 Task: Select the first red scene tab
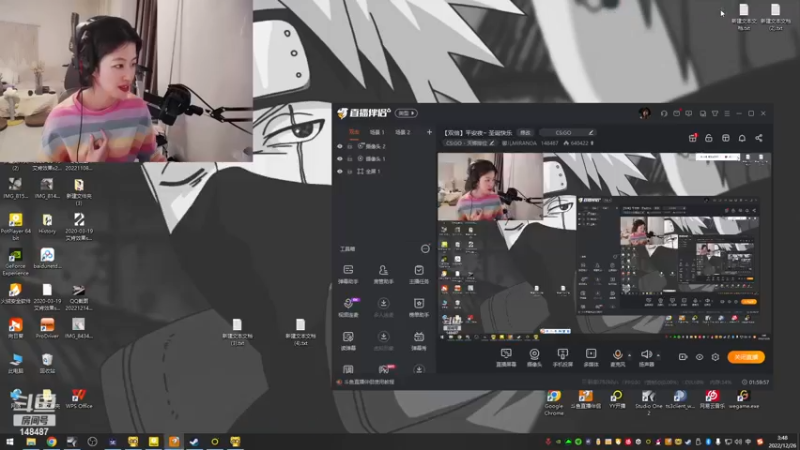click(354, 132)
